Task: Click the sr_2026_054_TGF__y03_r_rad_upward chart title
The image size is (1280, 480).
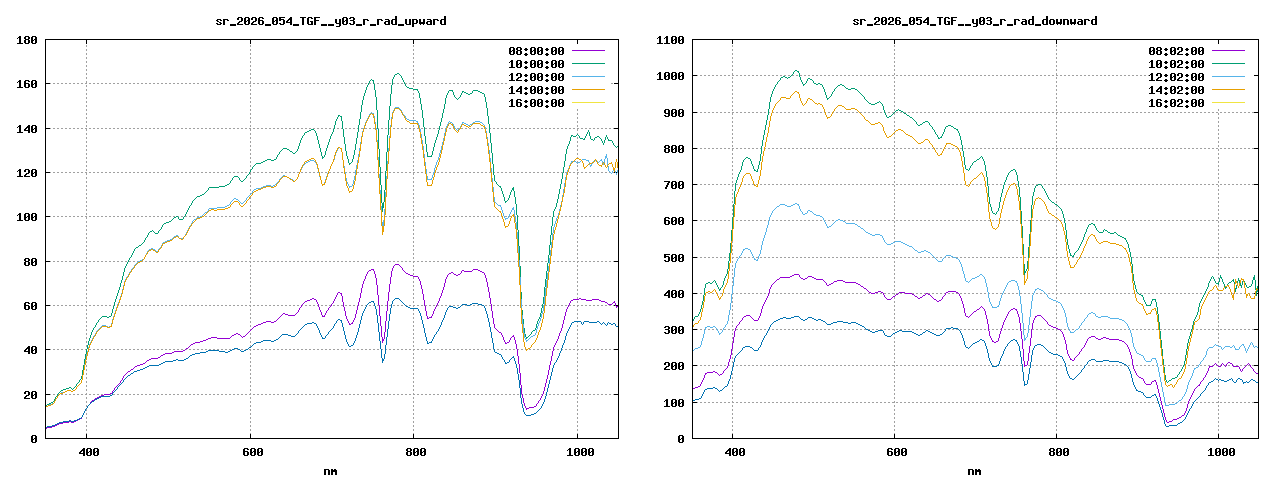Action: (332, 20)
